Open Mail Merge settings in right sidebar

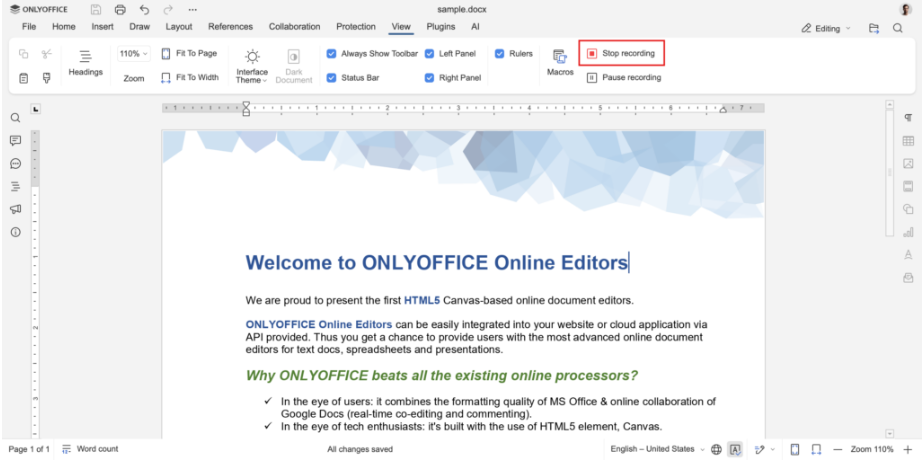click(908, 278)
